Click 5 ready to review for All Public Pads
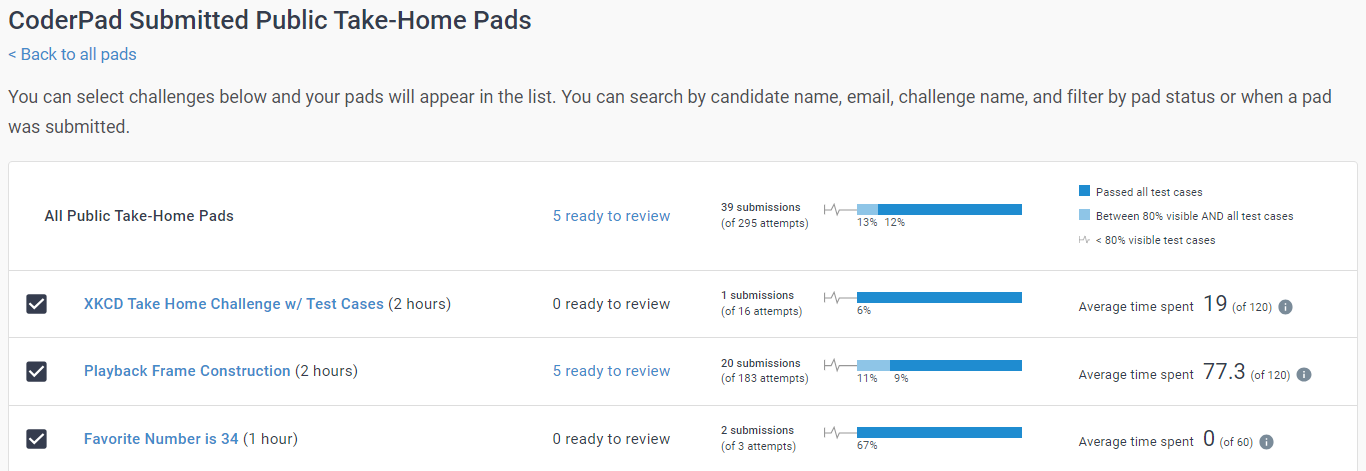 [611, 216]
